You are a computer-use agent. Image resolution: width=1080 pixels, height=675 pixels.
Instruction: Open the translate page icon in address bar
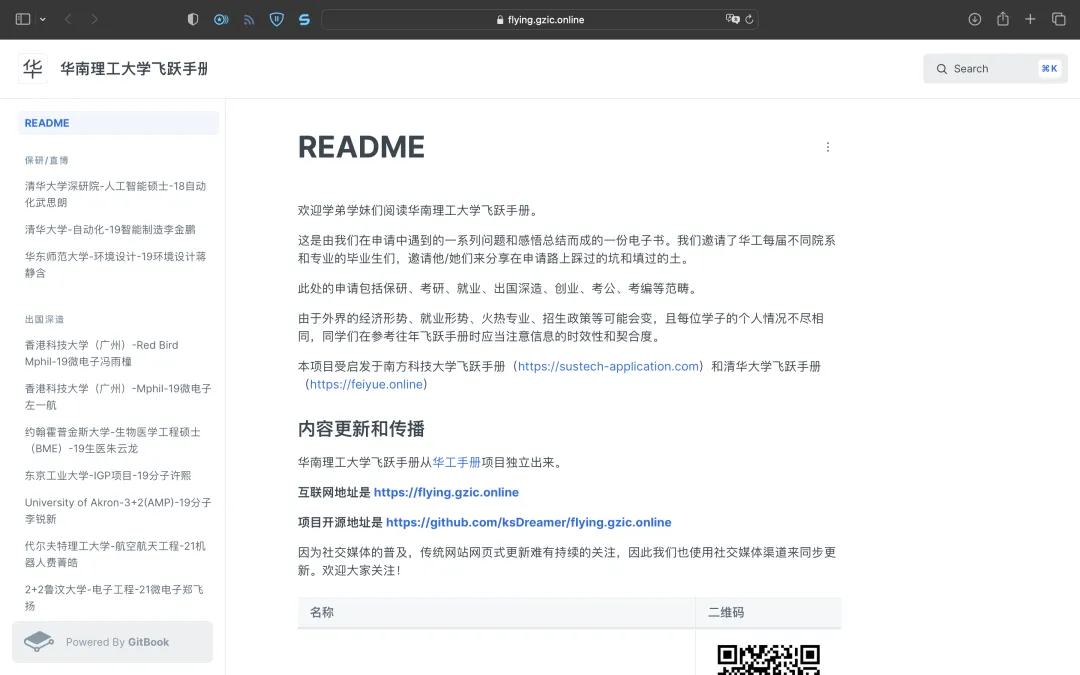tap(732, 19)
